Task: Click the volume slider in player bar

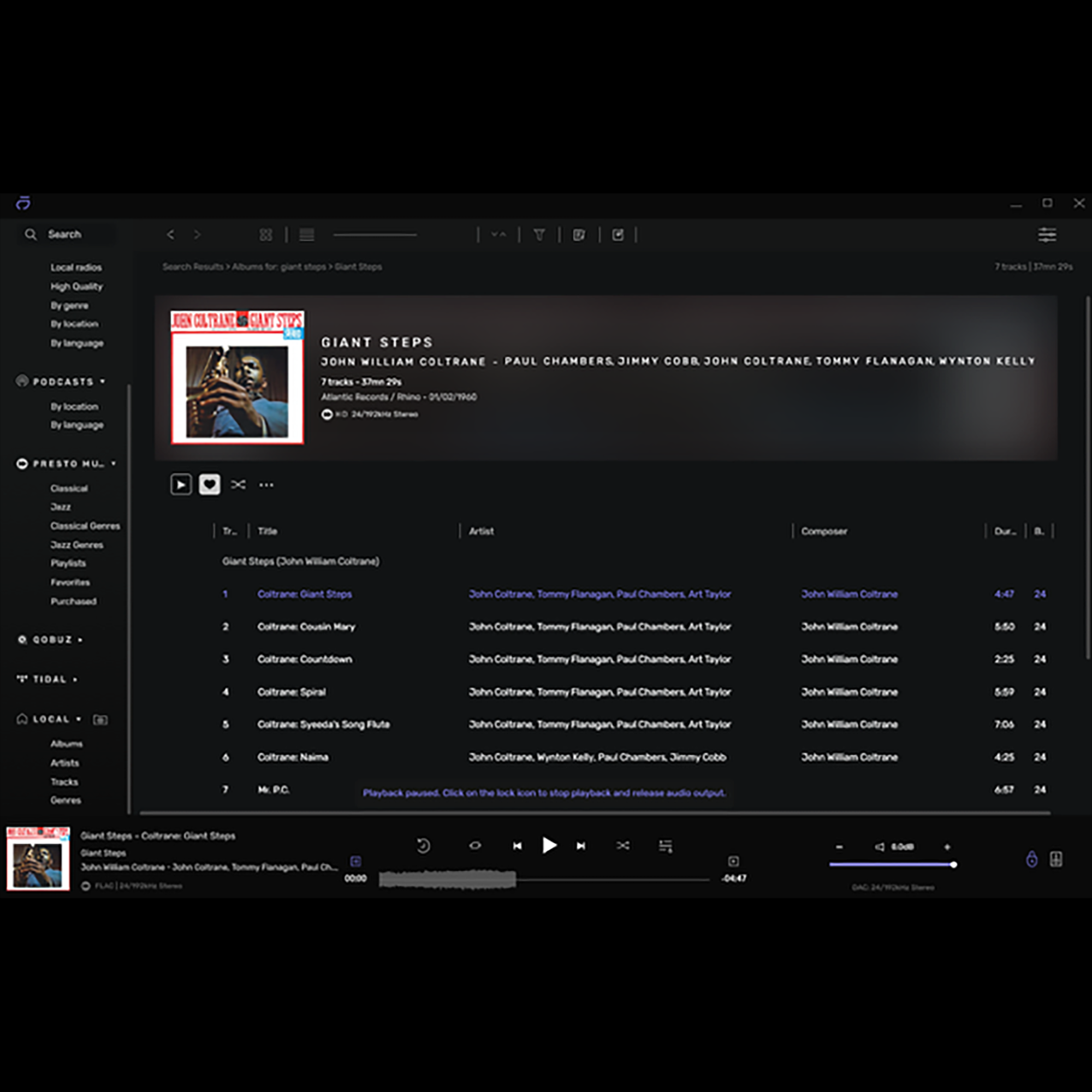Action: pos(892,865)
